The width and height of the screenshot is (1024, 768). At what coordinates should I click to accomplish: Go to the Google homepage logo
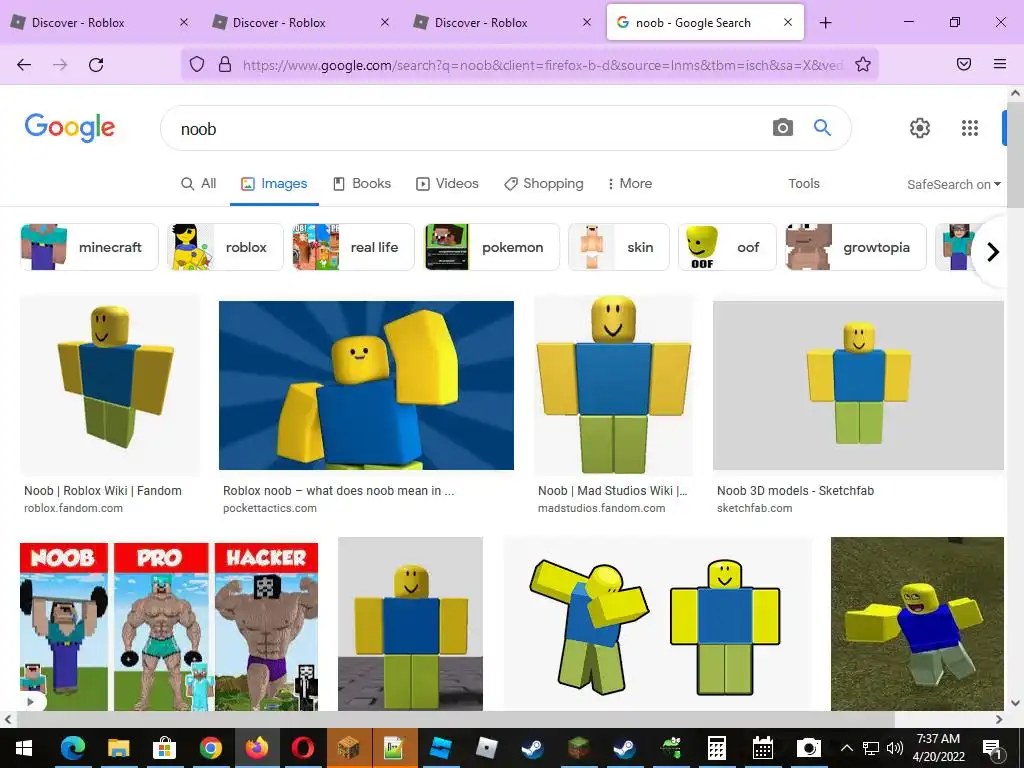(70, 127)
